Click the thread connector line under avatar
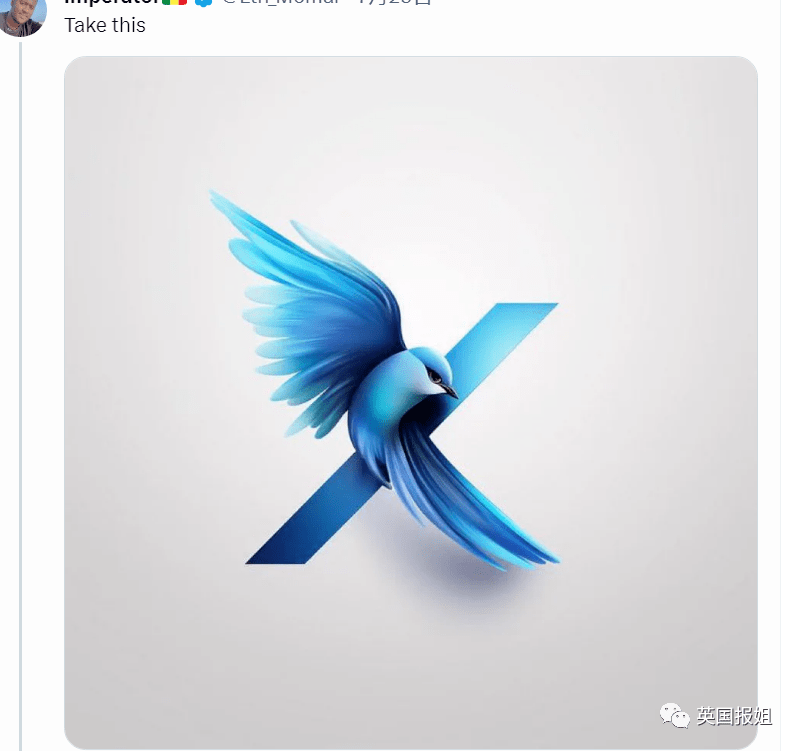 [x=20, y=397]
